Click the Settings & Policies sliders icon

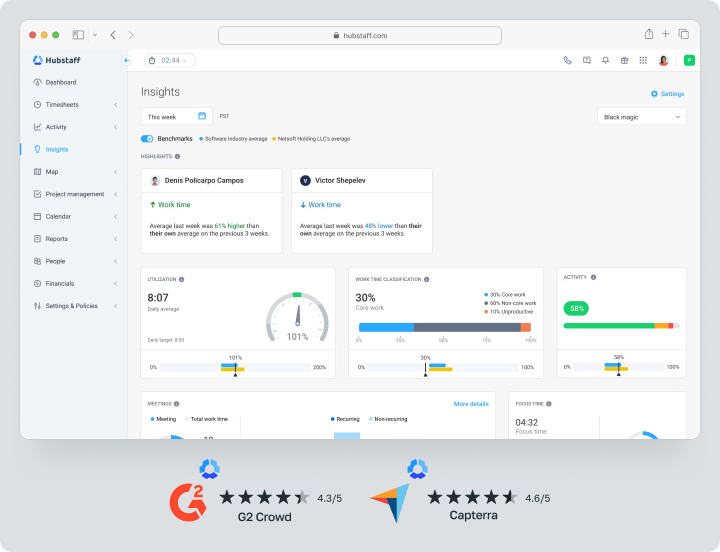coord(37,306)
